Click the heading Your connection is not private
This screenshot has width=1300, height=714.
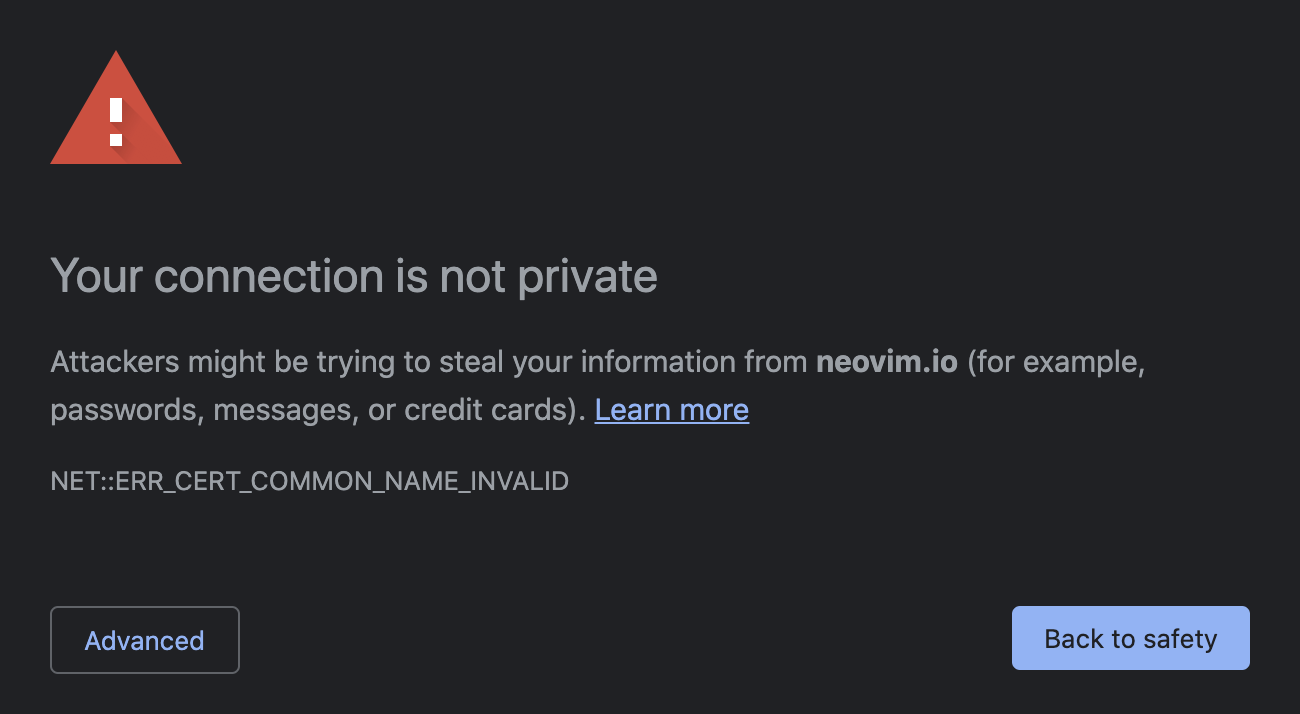coord(354,276)
